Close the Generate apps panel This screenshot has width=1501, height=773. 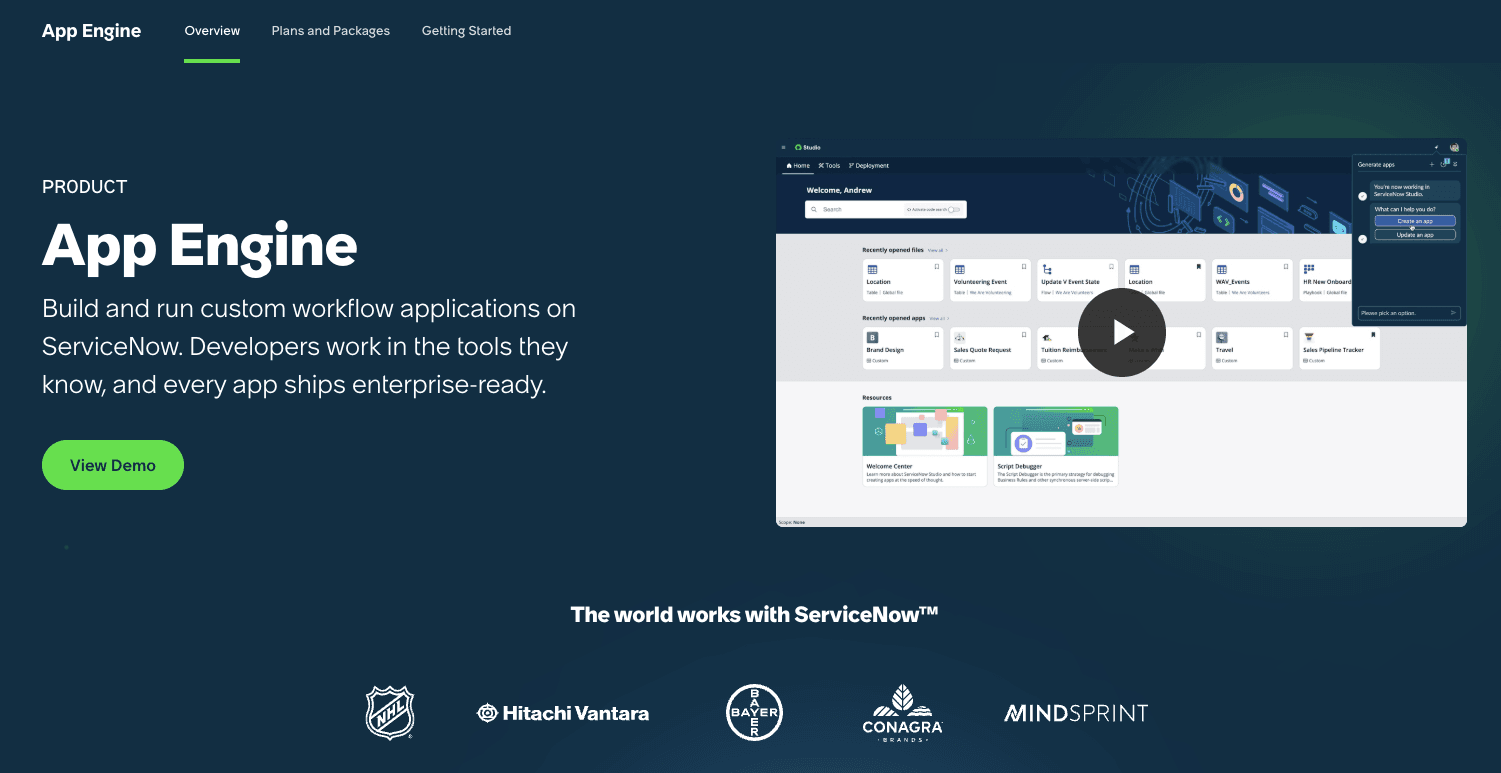point(1455,164)
